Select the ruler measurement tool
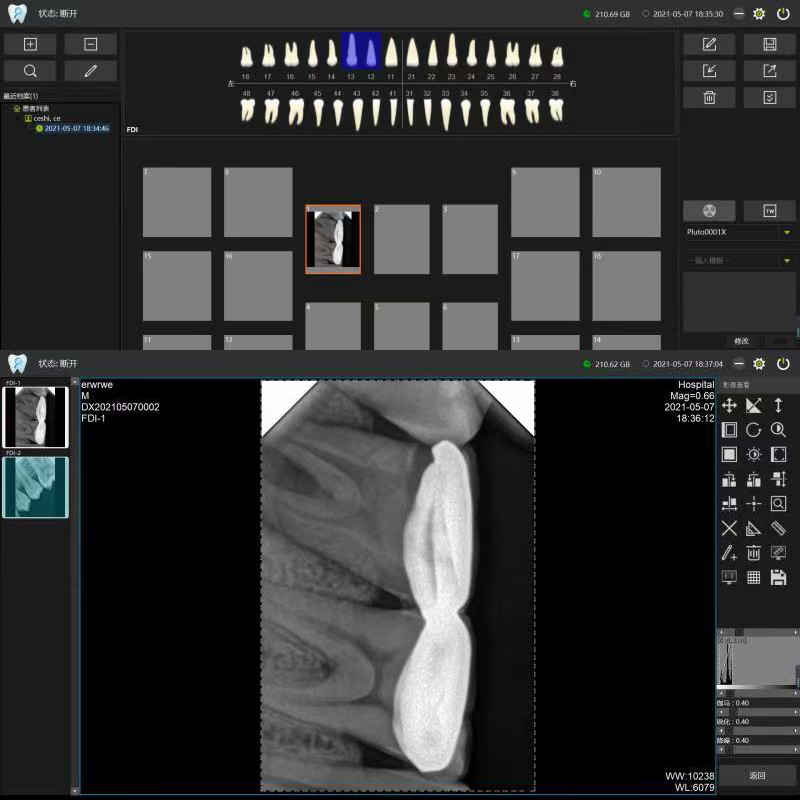800x800 pixels. (778, 528)
